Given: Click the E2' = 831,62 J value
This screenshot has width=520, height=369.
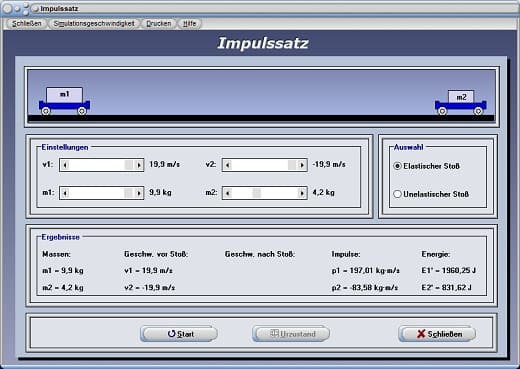Looking at the screenshot, I should coord(446,287).
